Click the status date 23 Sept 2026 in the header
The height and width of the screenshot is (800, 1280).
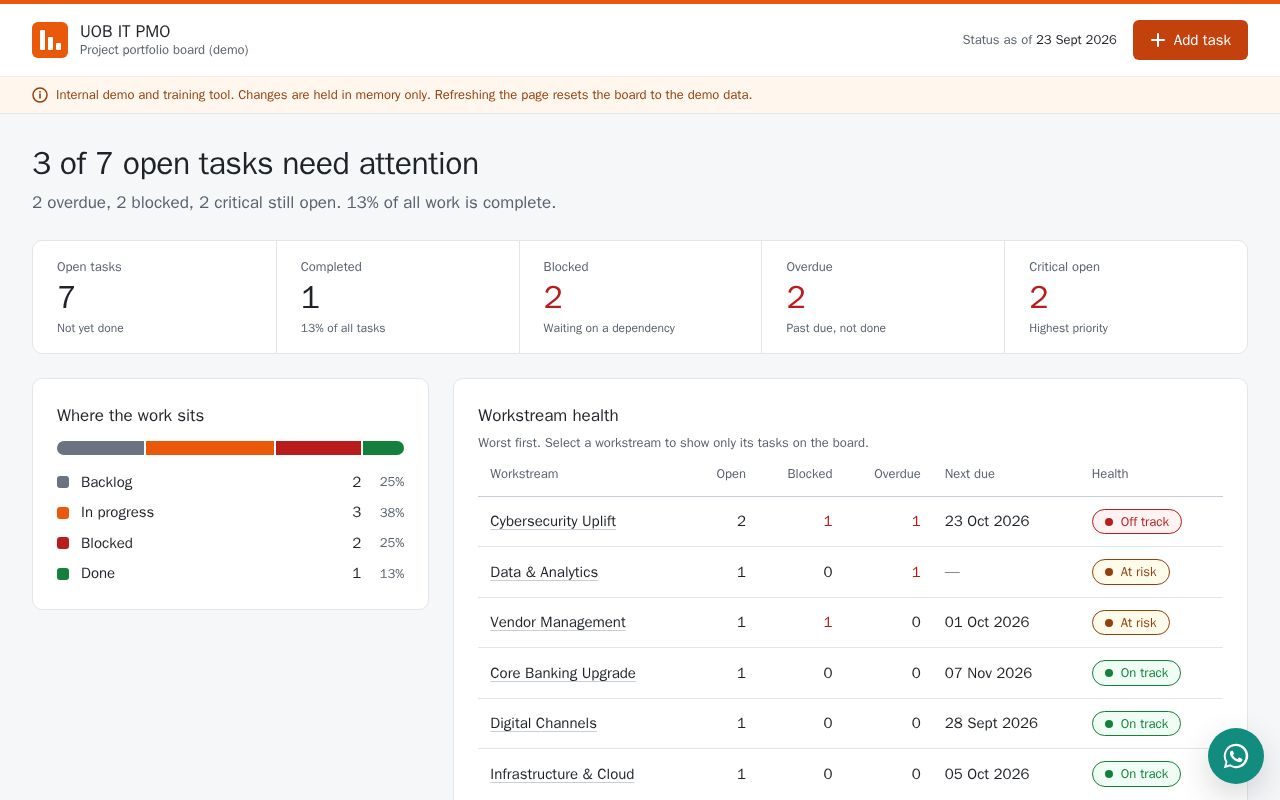(1076, 40)
